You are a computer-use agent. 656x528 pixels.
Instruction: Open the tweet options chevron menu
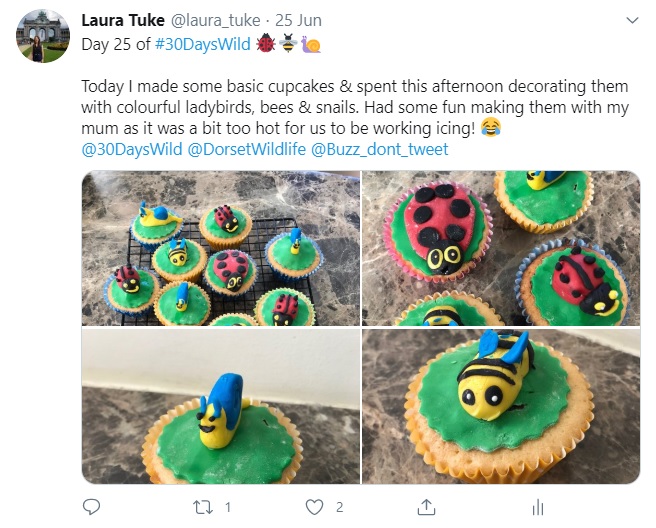click(x=631, y=20)
